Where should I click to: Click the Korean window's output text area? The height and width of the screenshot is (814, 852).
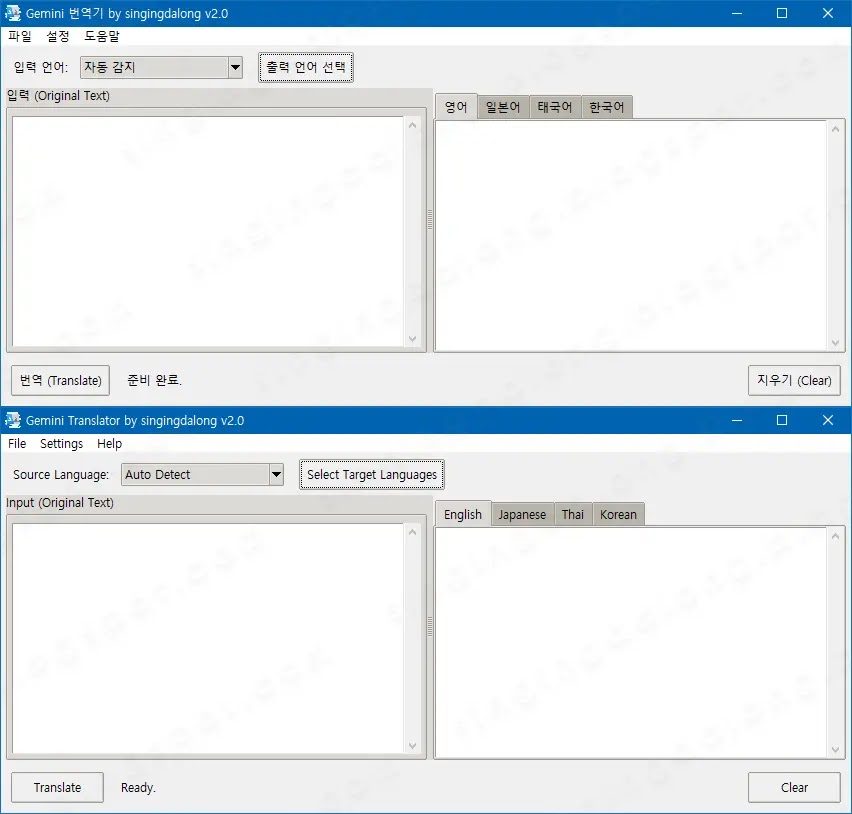pyautogui.click(x=631, y=235)
